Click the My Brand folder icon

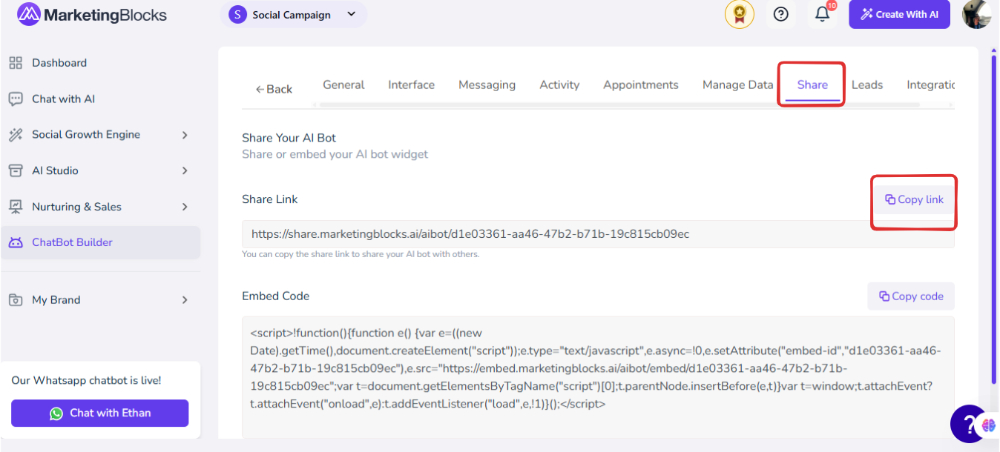[15, 300]
